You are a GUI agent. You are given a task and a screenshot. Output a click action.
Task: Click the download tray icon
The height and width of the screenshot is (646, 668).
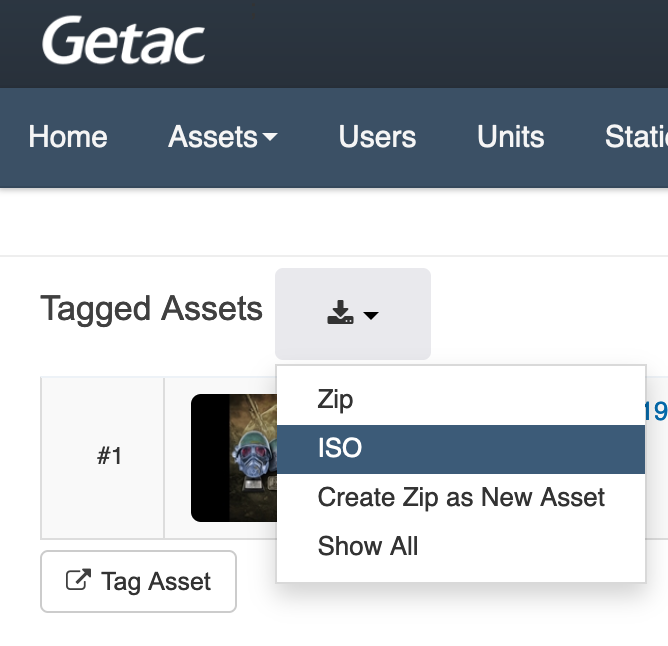[340, 312]
